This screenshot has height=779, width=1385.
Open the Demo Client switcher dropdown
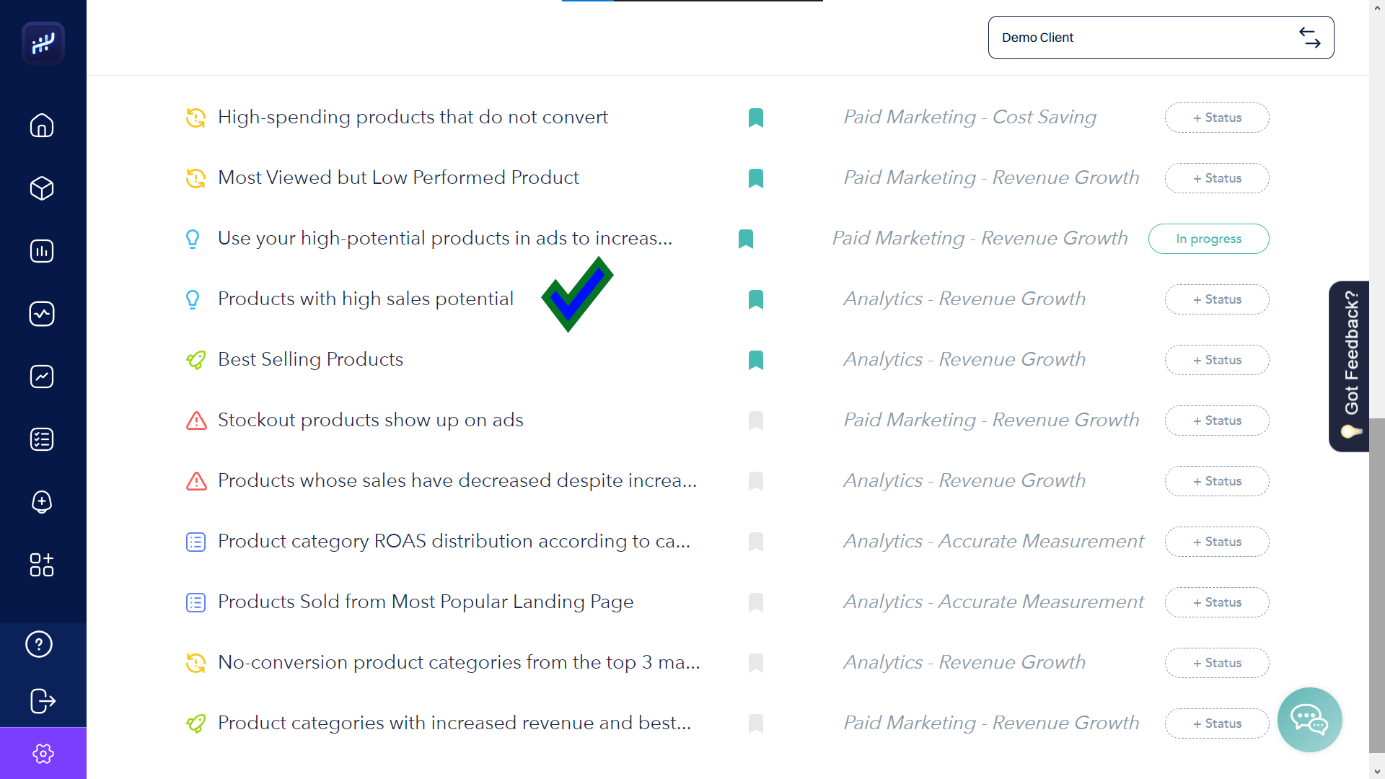[x=1160, y=38]
